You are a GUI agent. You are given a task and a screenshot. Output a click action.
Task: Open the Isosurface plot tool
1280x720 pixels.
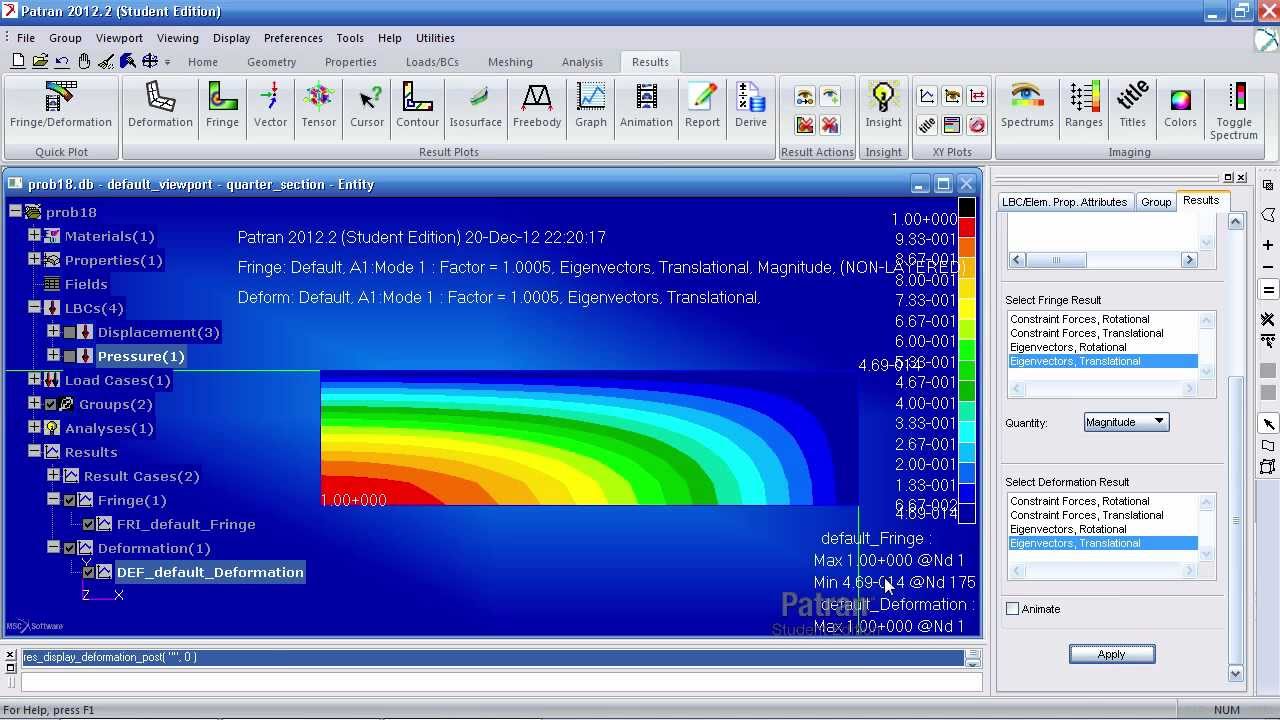(475, 106)
